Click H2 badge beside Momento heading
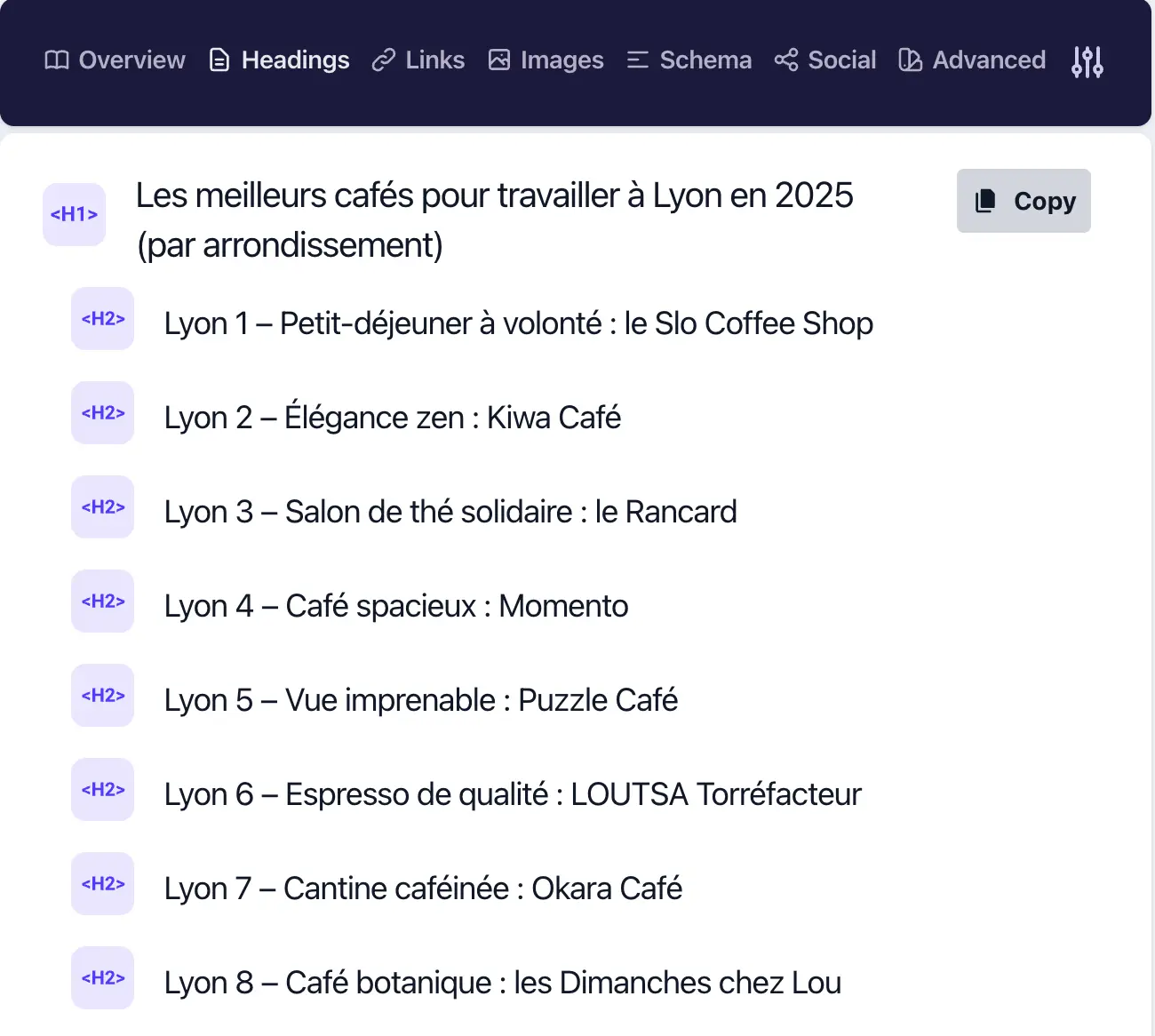 102,602
